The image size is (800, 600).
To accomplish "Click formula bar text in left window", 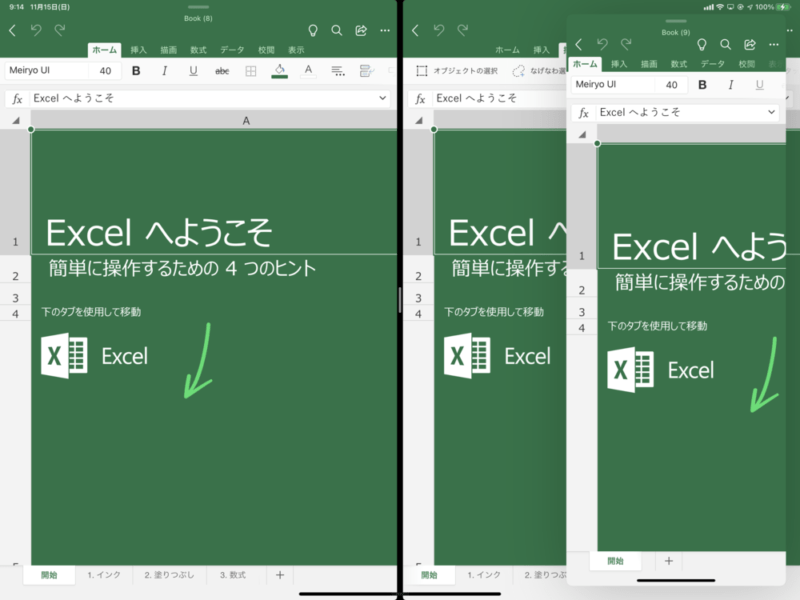I will [73, 98].
